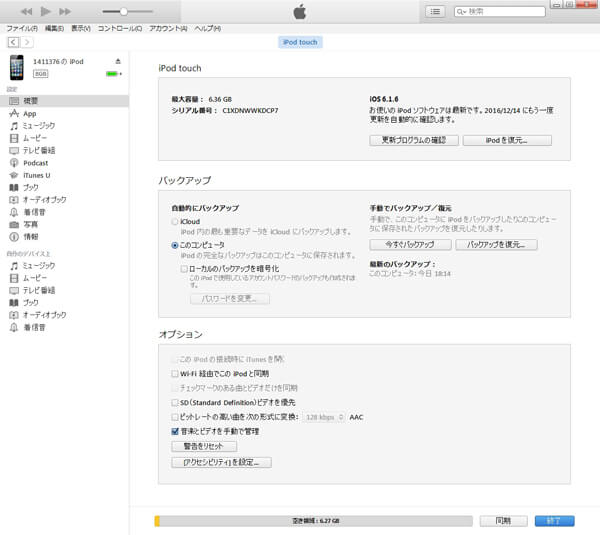Select the iPod touch tab
This screenshot has height=535, width=600.
(x=300, y=42)
